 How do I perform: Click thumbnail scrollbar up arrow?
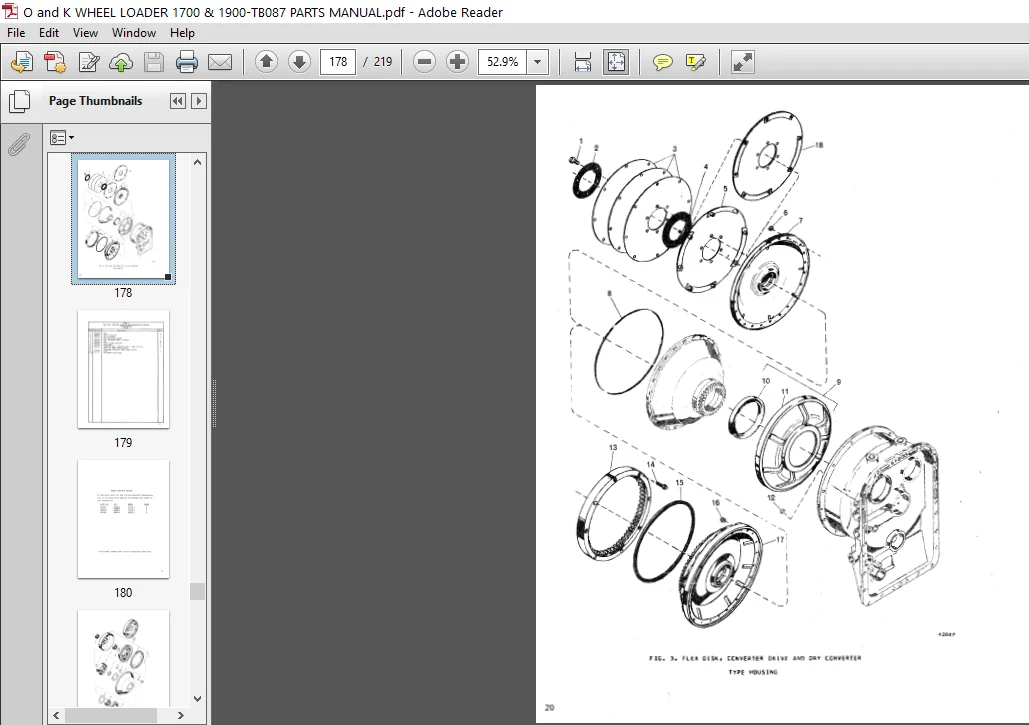[x=198, y=162]
